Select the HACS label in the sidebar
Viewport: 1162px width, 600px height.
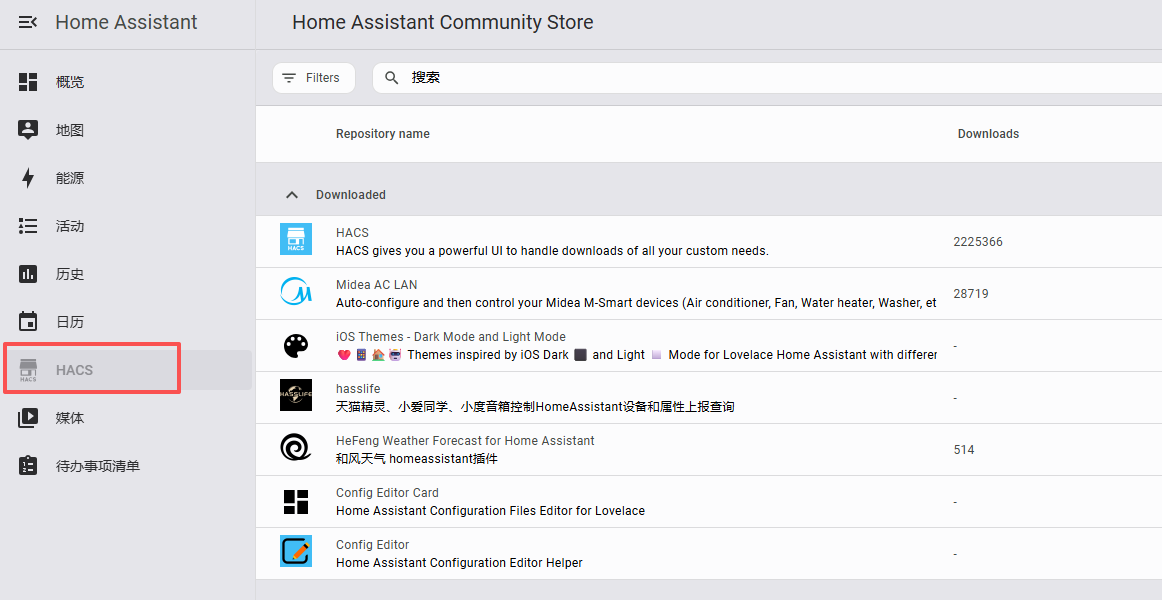(x=74, y=370)
